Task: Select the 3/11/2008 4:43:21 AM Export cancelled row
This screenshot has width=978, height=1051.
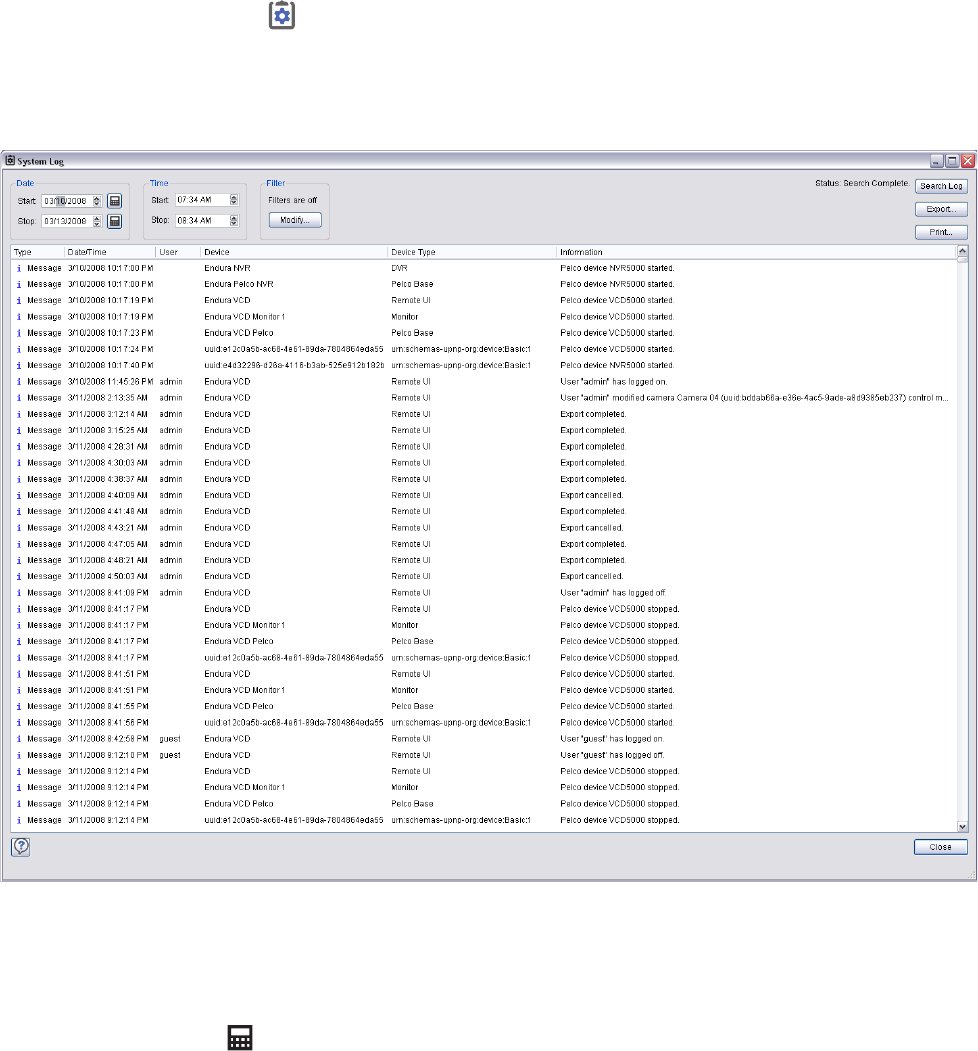Action: pyautogui.click(x=484, y=528)
